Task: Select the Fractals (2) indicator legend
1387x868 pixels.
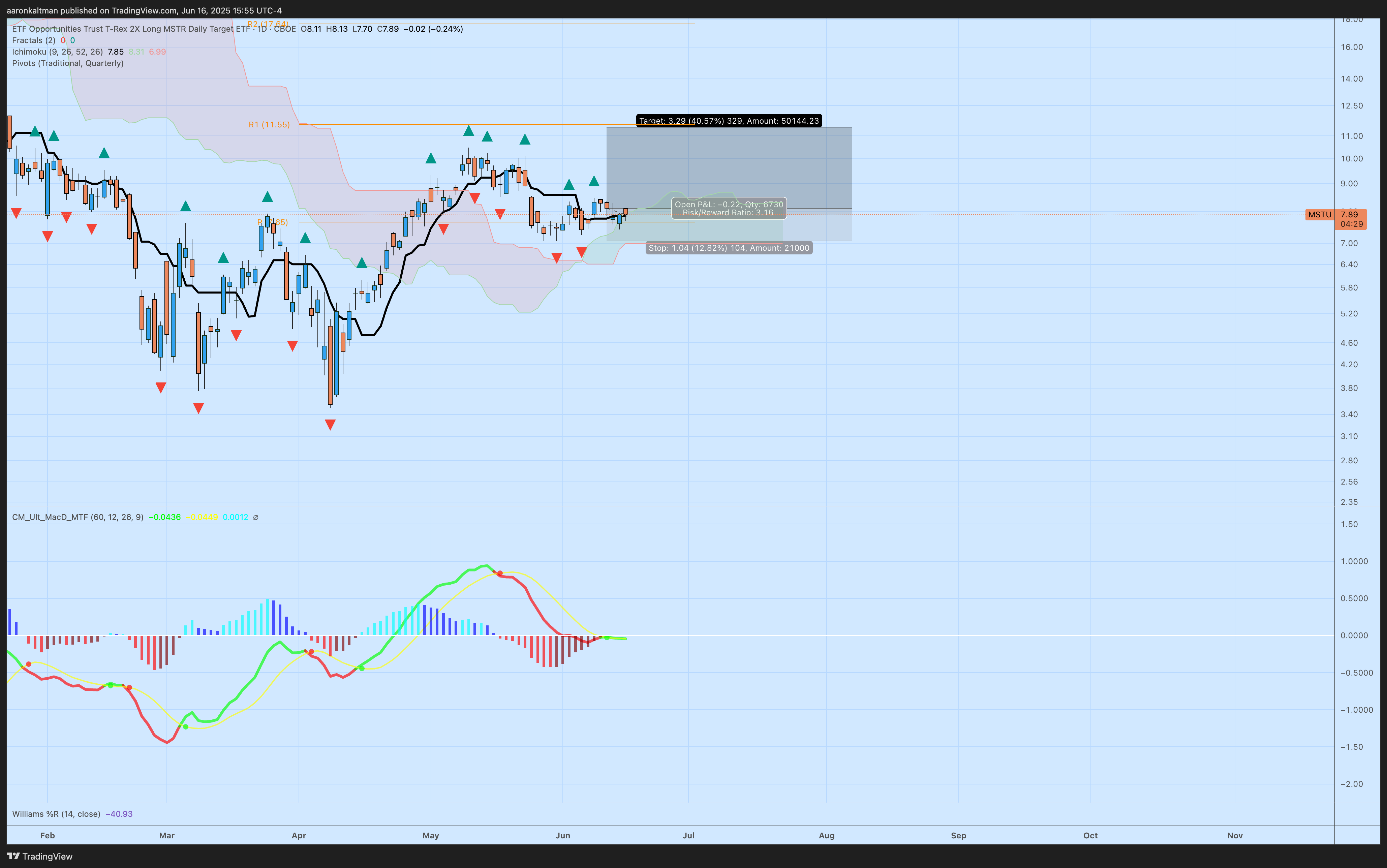Action: pyautogui.click(x=34, y=40)
